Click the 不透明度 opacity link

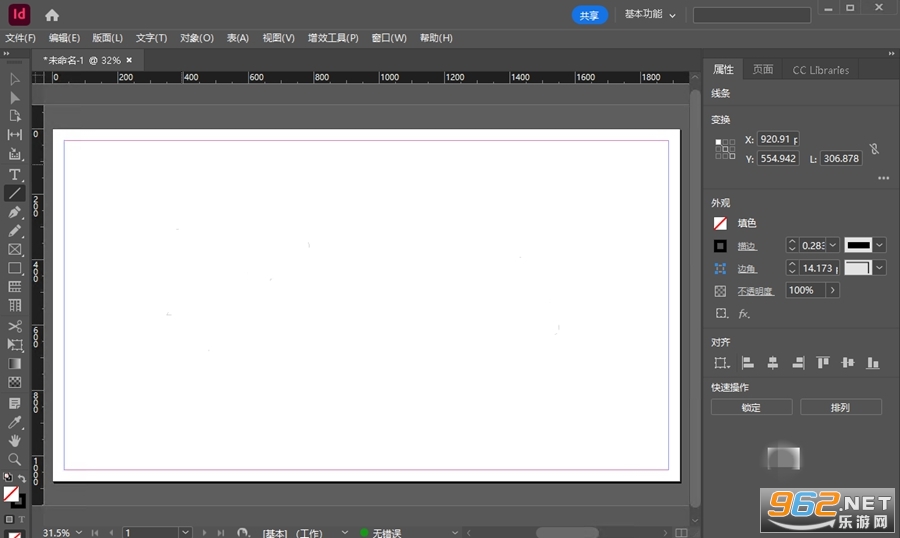[755, 291]
